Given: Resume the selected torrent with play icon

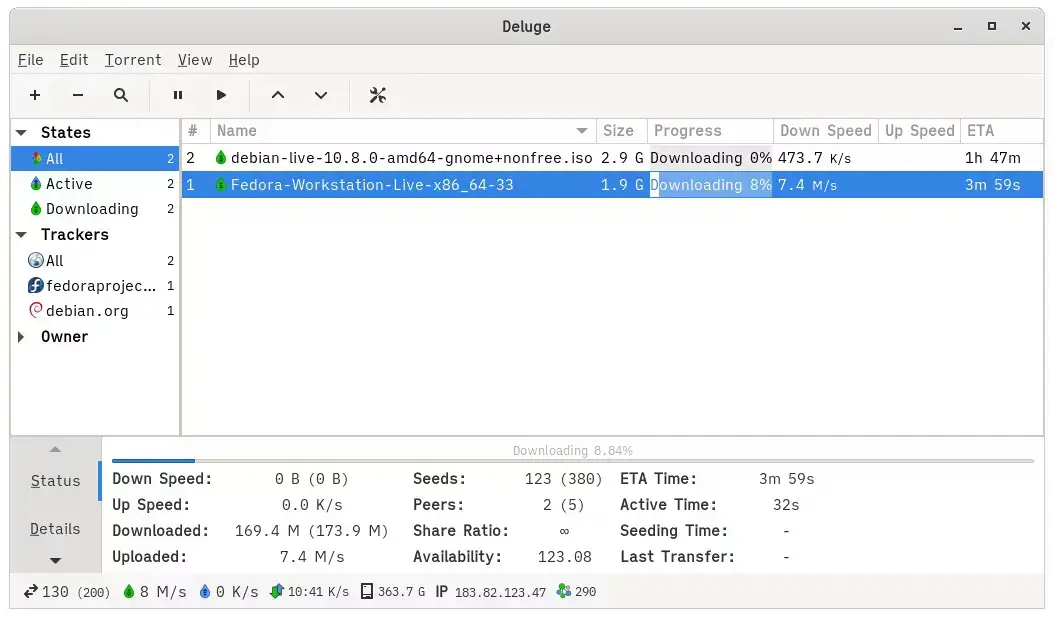Looking at the screenshot, I should click(220, 95).
